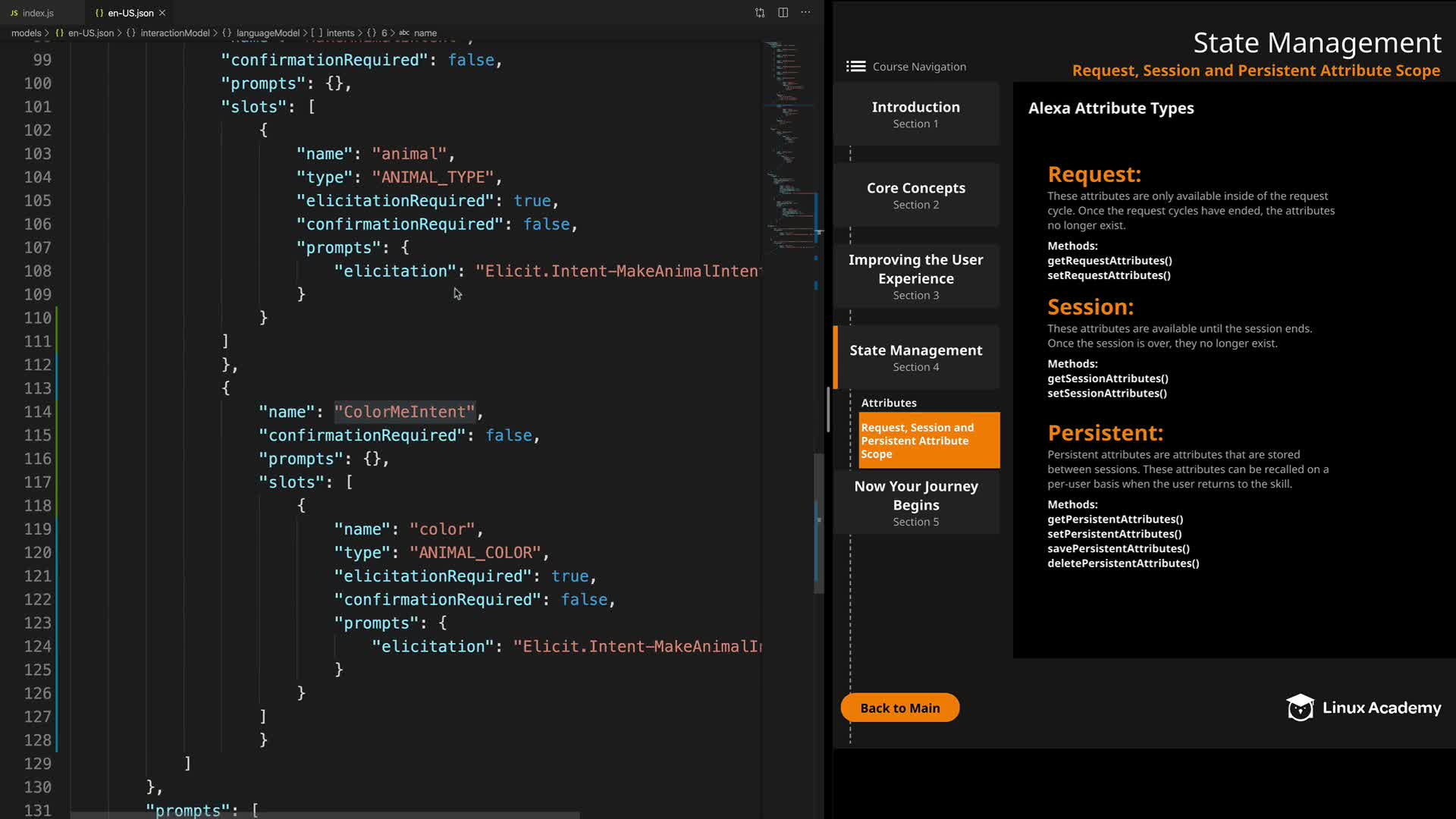
Task: Click JS icon on index.js tab
Action: coord(14,13)
